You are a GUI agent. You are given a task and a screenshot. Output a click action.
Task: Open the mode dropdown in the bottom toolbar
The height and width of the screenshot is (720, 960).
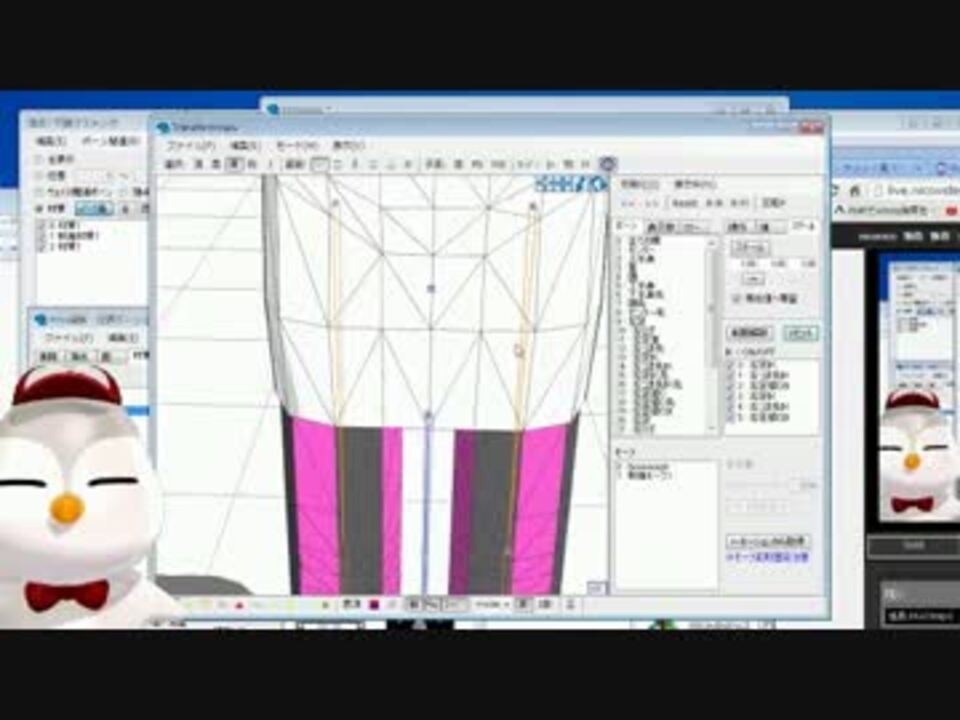tap(493, 605)
